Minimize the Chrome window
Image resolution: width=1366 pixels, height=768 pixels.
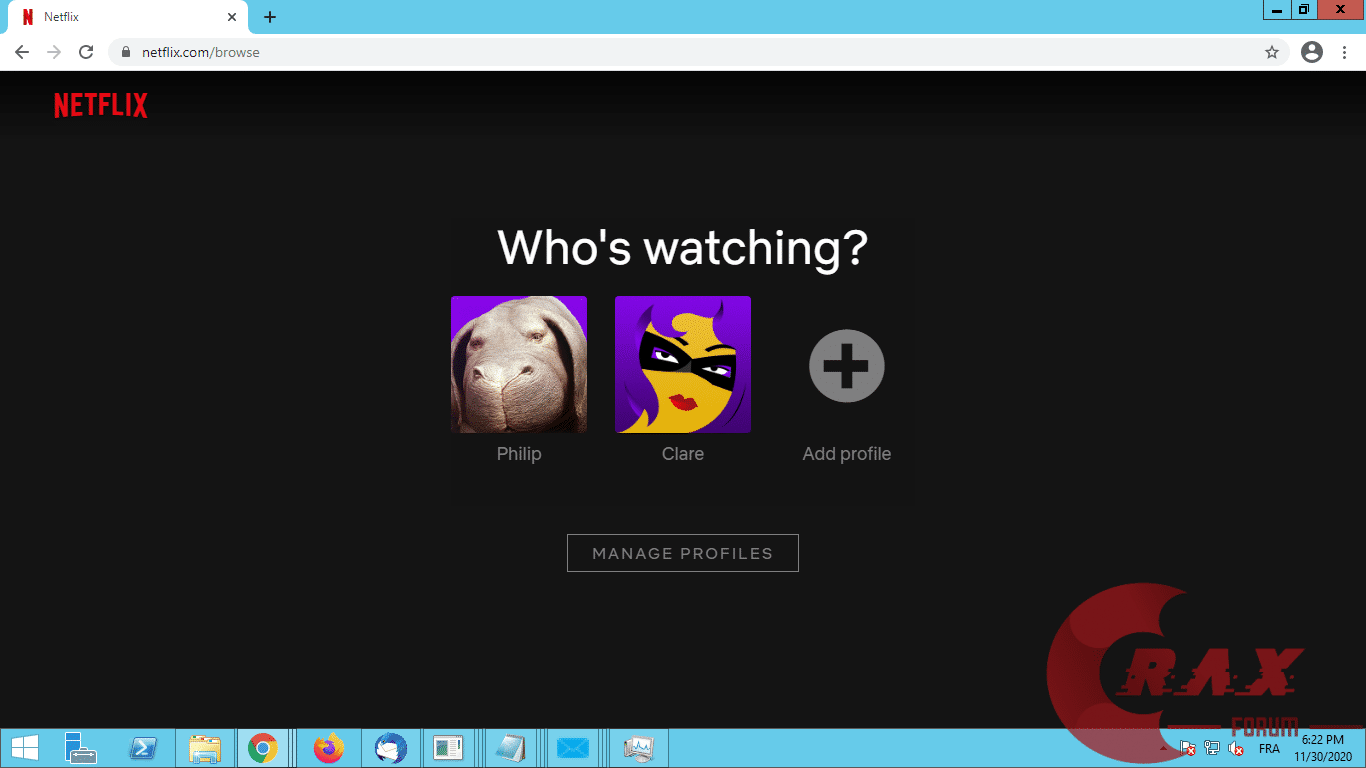pyautogui.click(x=1276, y=9)
